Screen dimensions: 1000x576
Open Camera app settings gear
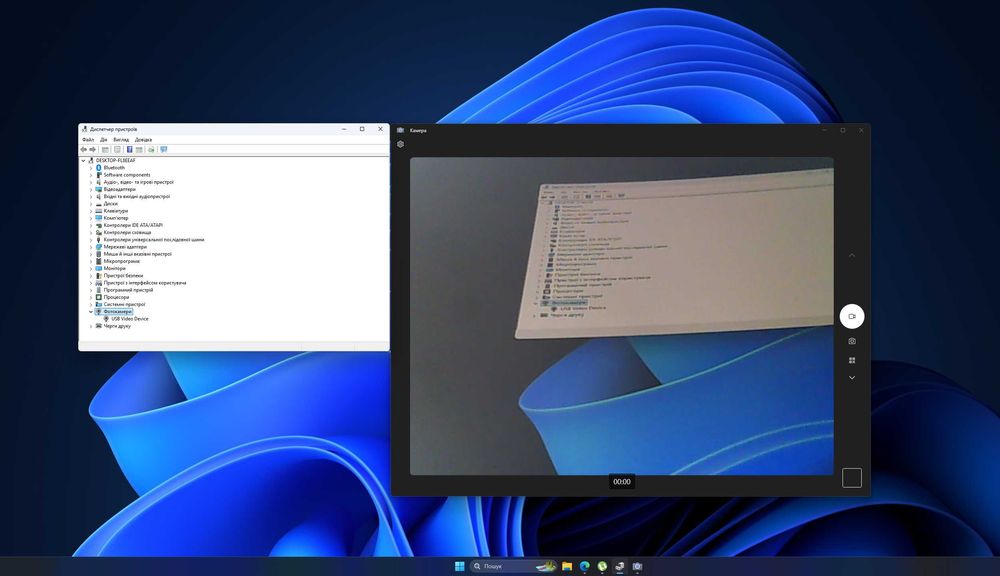pos(401,144)
